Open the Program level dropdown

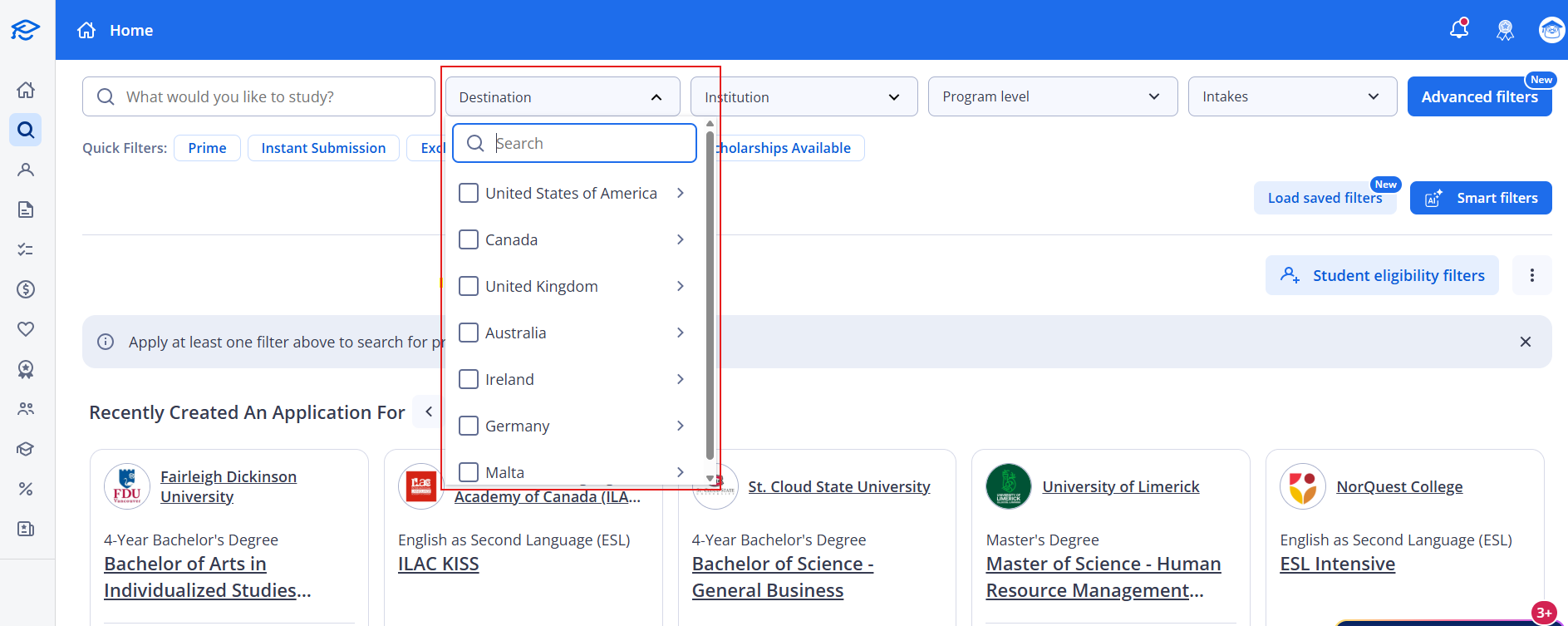coord(1053,96)
